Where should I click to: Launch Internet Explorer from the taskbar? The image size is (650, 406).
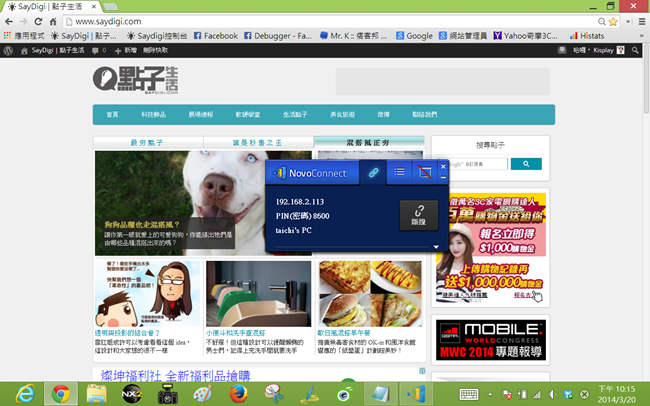[x=25, y=394]
